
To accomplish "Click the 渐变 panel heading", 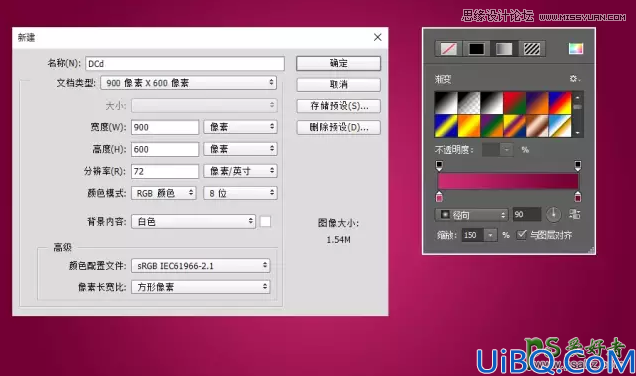I will point(443,79).
